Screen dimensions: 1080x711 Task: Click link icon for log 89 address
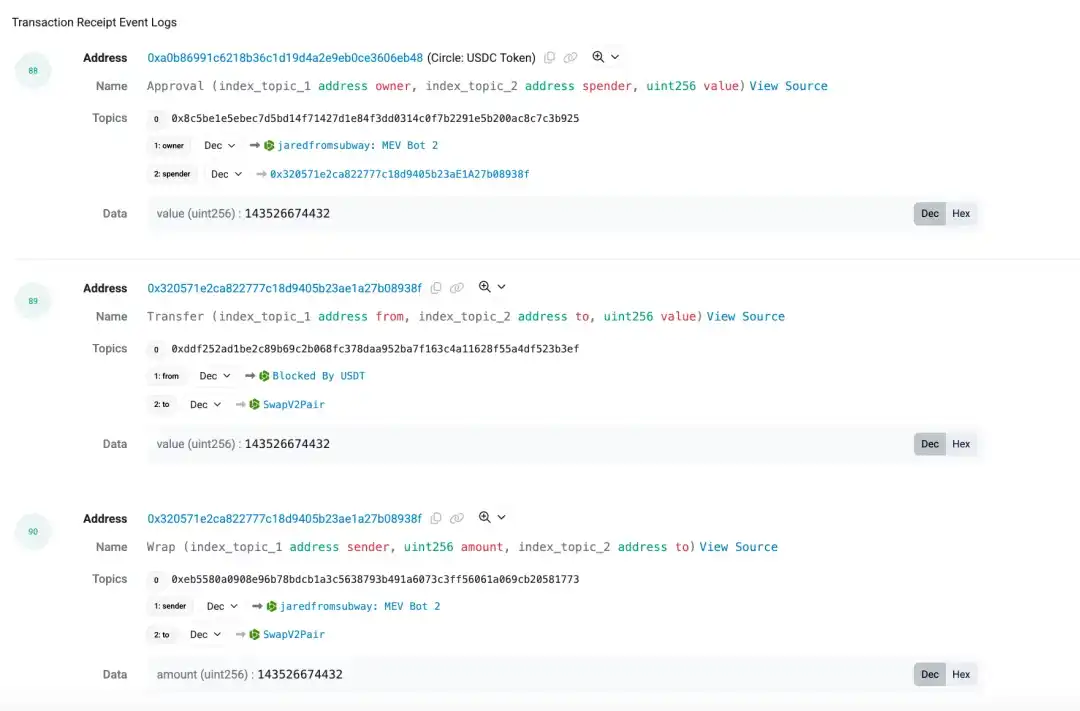click(457, 288)
